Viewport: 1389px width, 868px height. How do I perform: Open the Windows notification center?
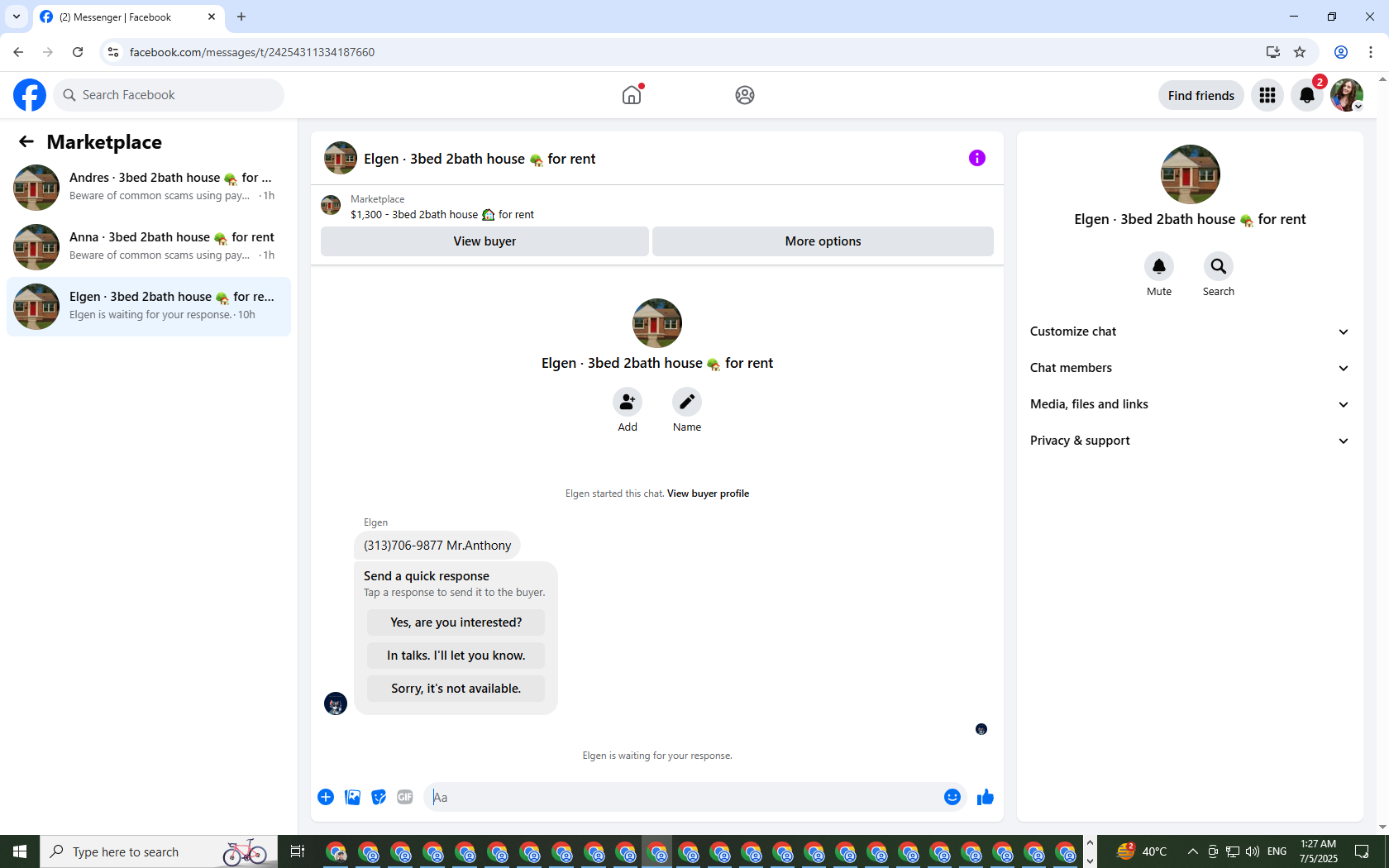coord(1362,851)
